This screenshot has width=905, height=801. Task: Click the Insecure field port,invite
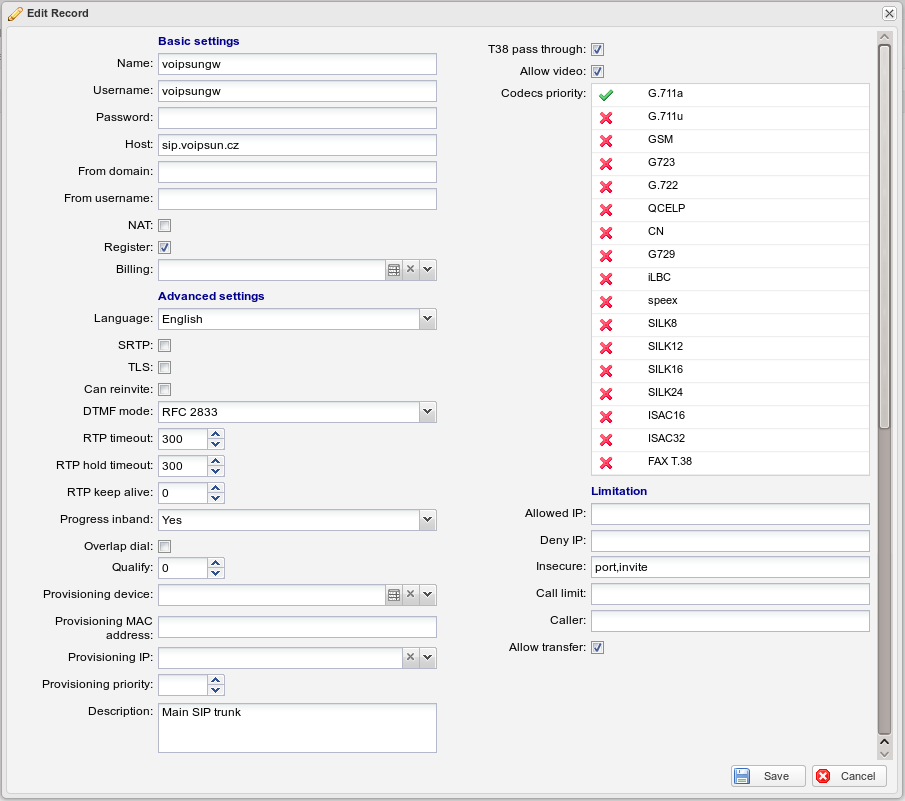(x=730, y=567)
